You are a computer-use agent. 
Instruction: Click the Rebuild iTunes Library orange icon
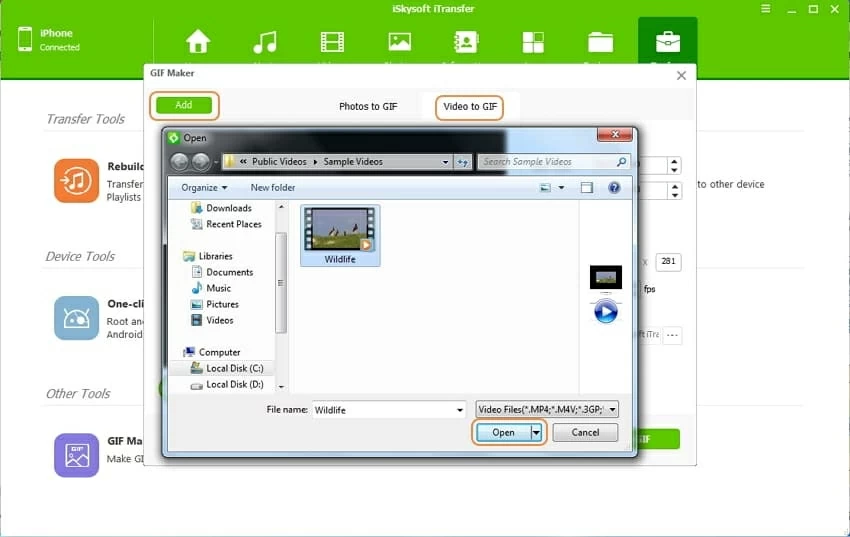tap(77, 181)
